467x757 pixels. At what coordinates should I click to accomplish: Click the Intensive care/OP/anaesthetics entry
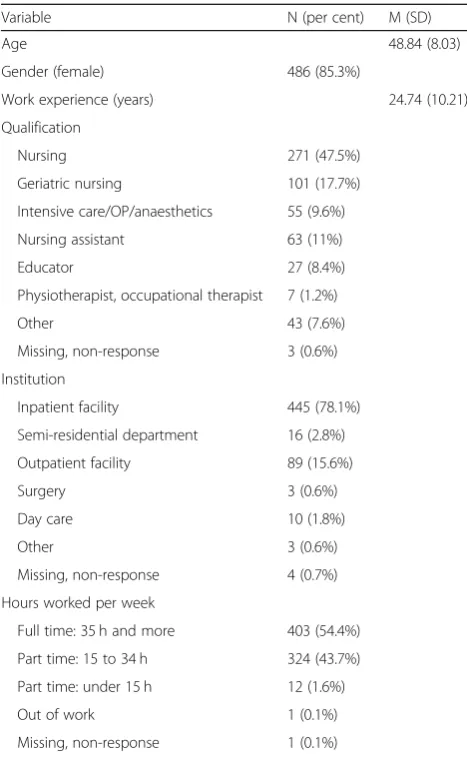114,211
